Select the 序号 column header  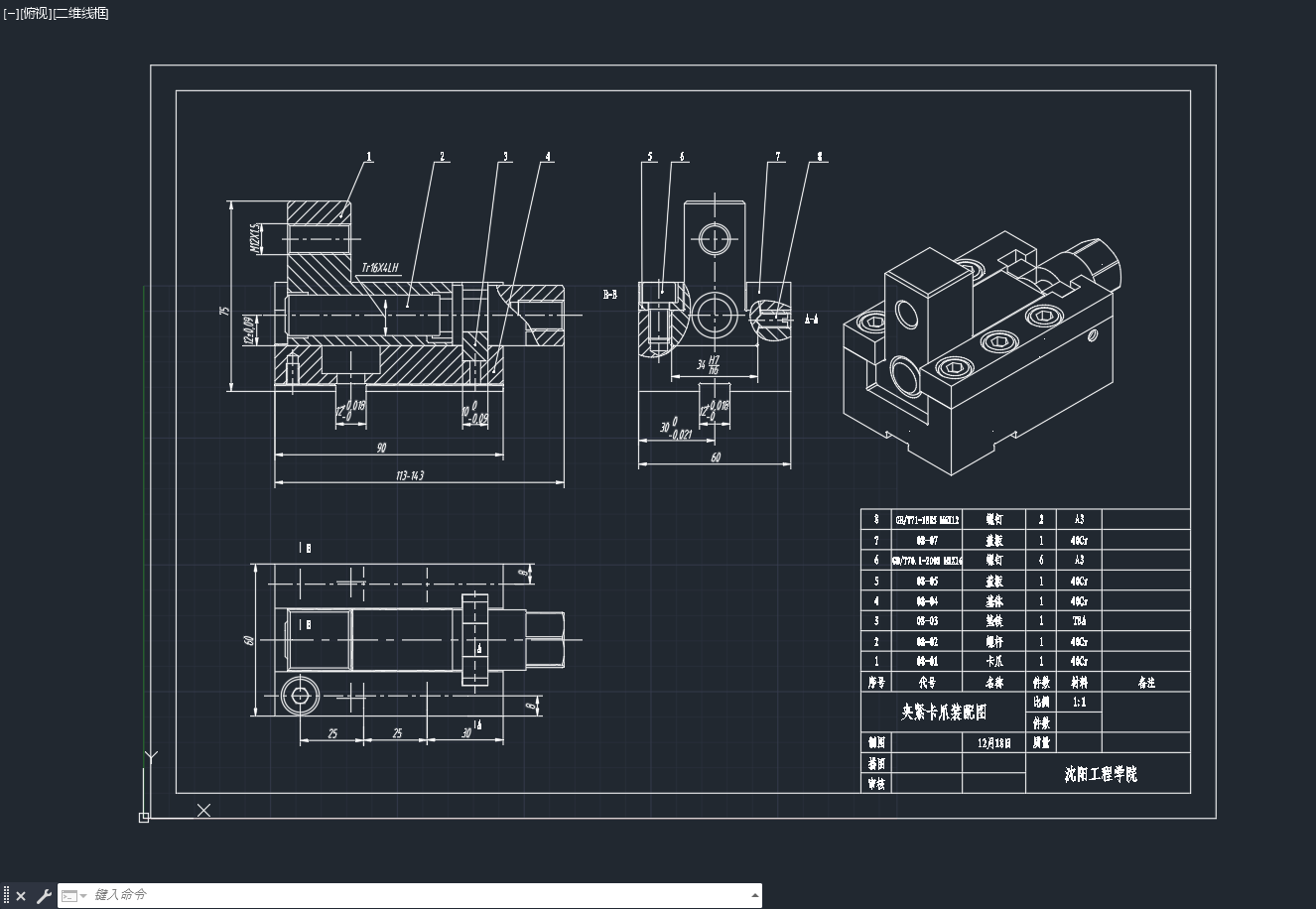[x=876, y=682]
